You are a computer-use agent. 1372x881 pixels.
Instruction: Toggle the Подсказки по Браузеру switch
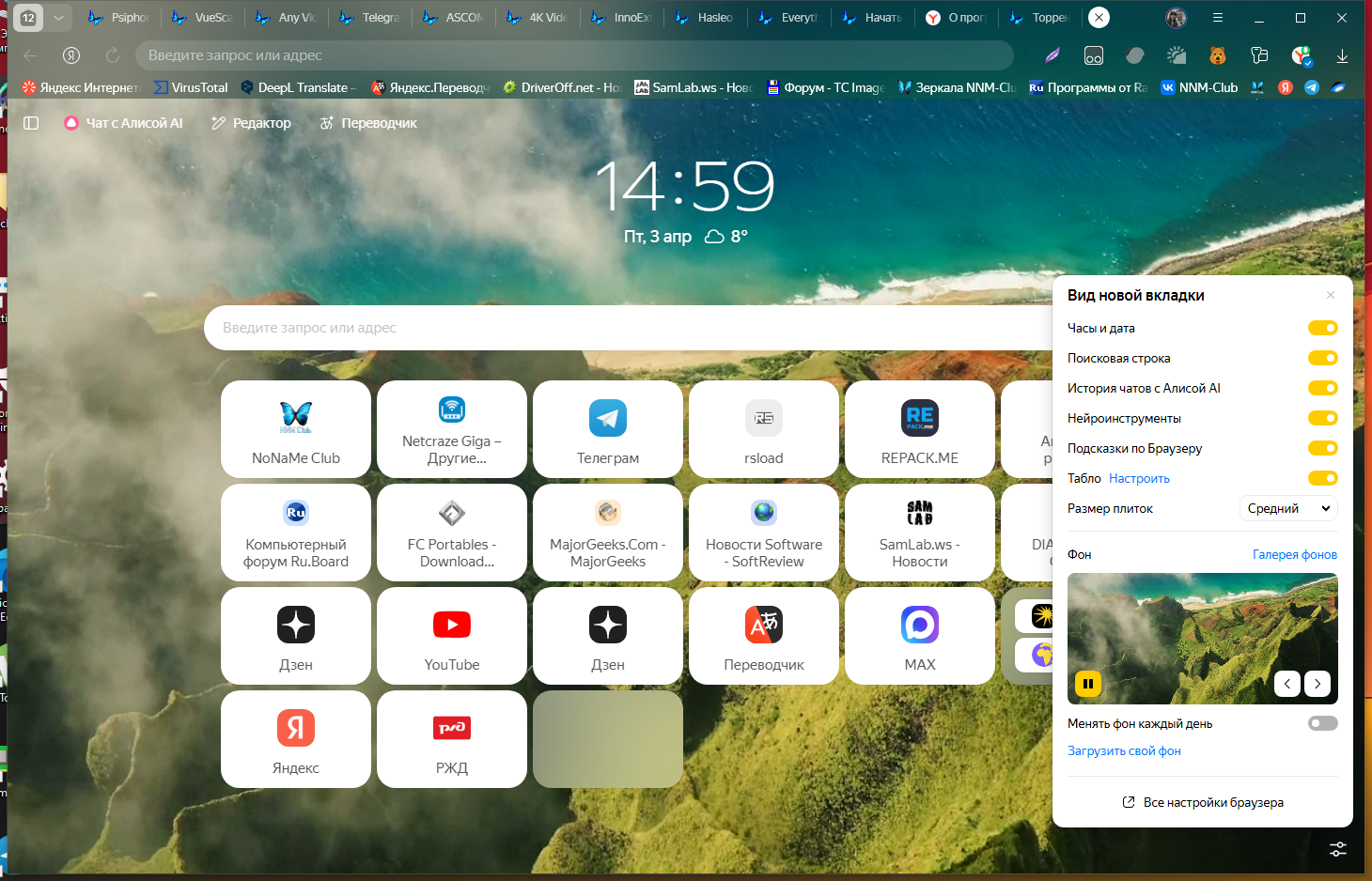click(1323, 448)
